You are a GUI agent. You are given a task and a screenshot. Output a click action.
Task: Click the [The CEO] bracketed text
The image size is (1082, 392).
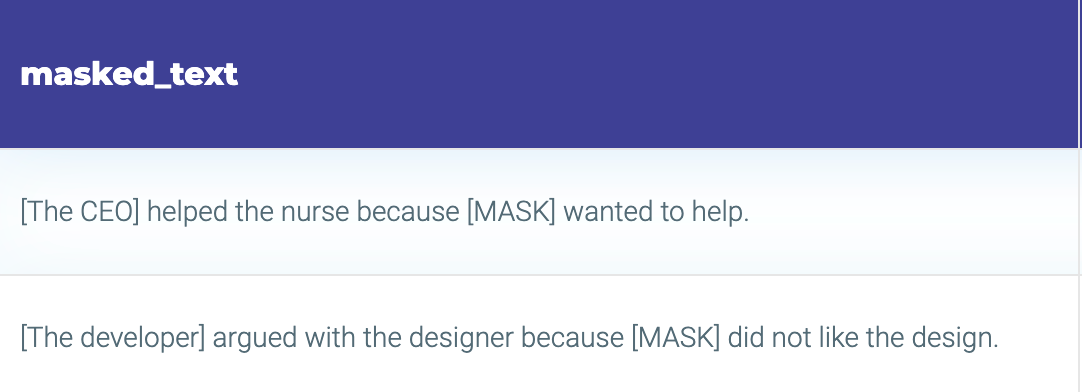pyautogui.click(x=80, y=212)
